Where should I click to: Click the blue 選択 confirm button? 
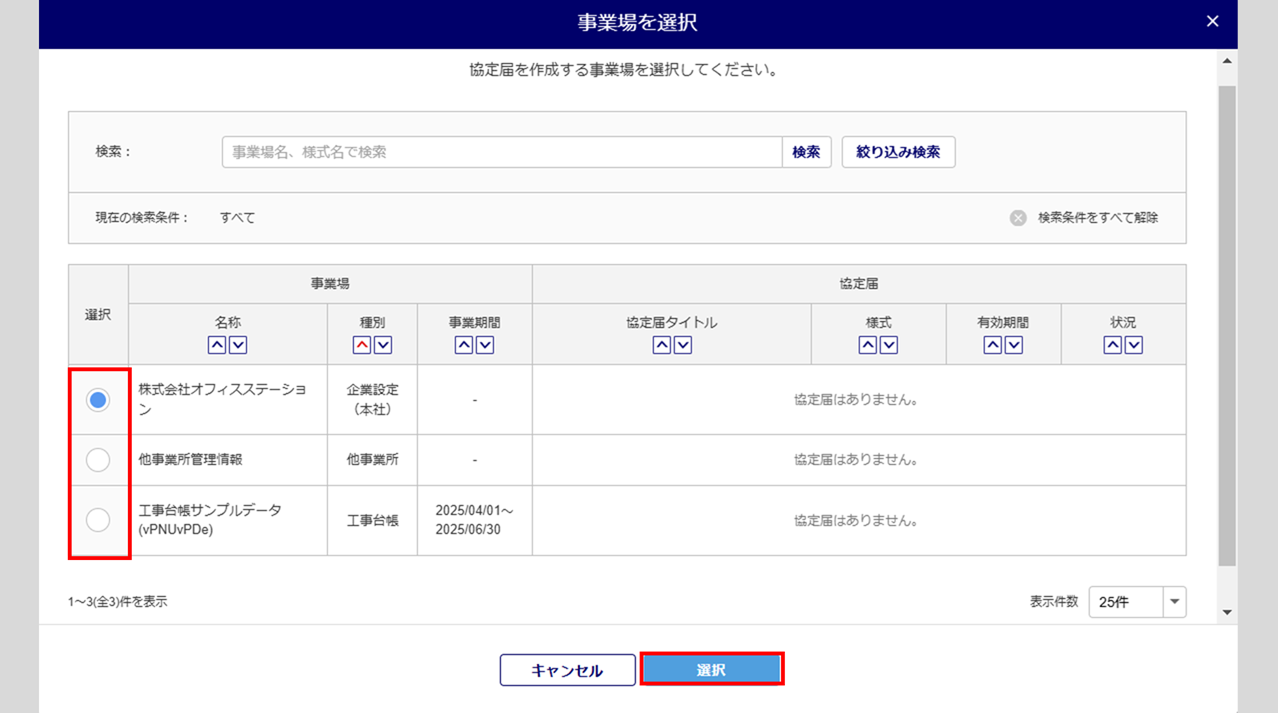pyautogui.click(x=711, y=670)
